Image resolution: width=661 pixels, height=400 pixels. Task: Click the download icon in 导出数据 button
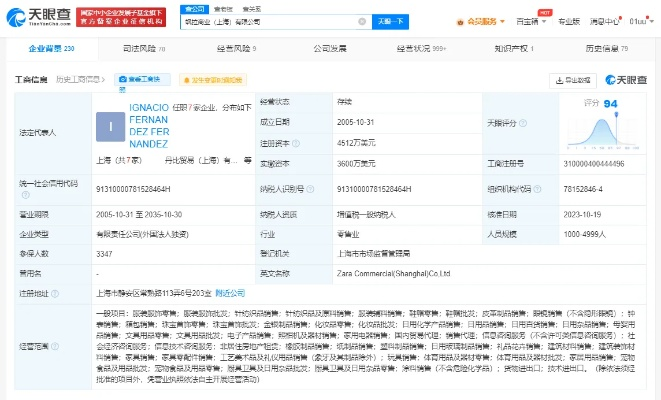(x=559, y=81)
